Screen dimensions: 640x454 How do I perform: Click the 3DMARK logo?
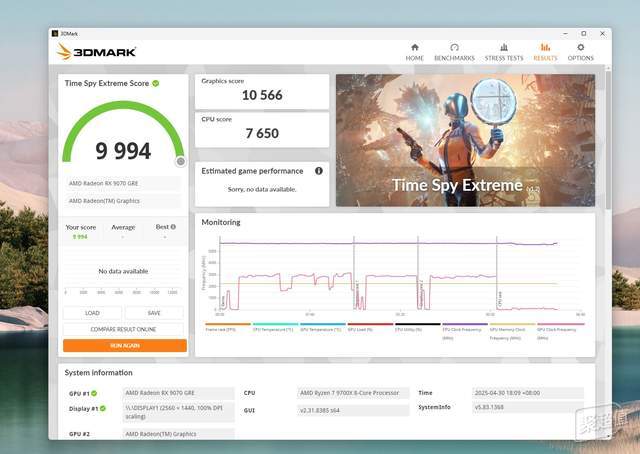96,52
